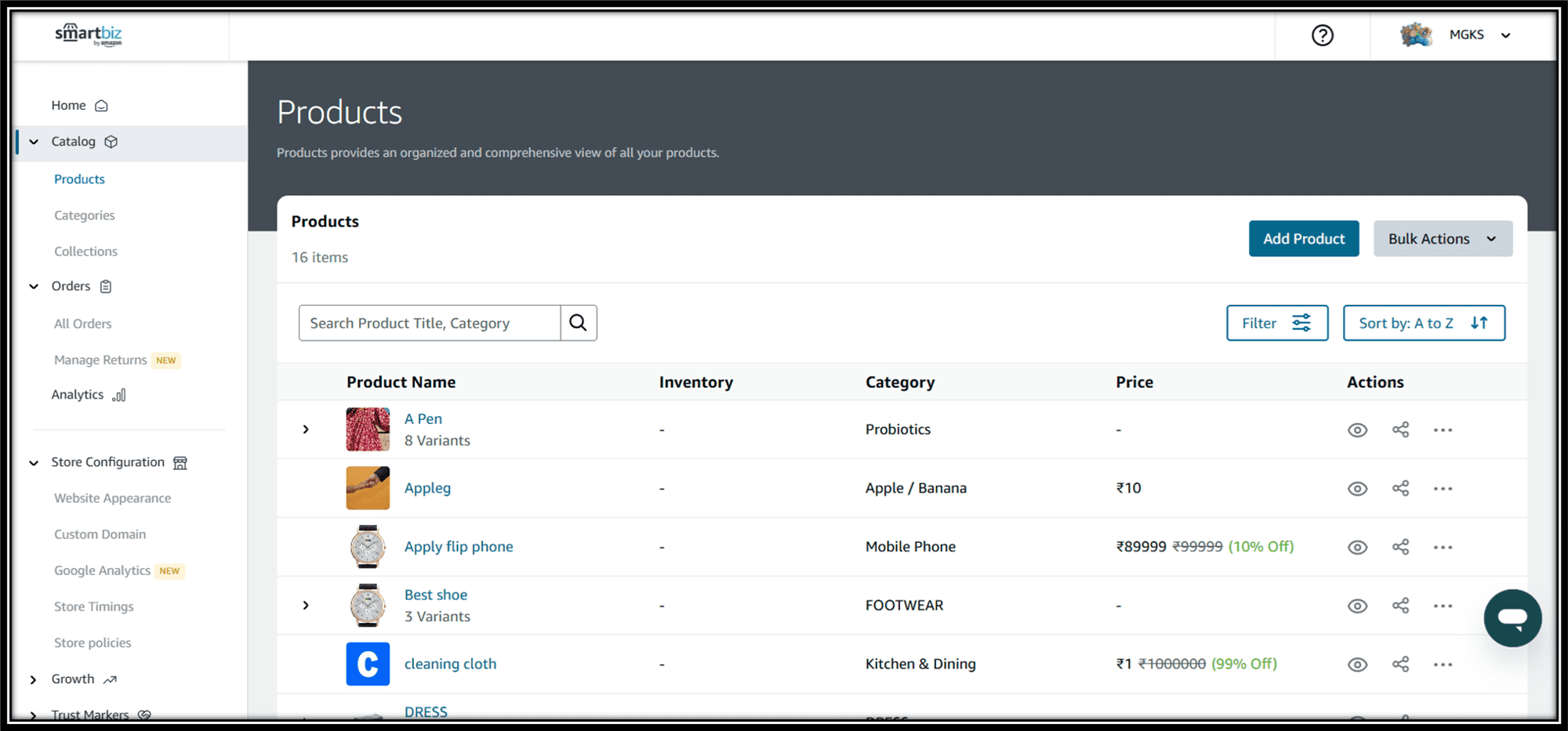Toggle visibility eye for A Pen
This screenshot has width=1568, height=731.
pyautogui.click(x=1357, y=430)
